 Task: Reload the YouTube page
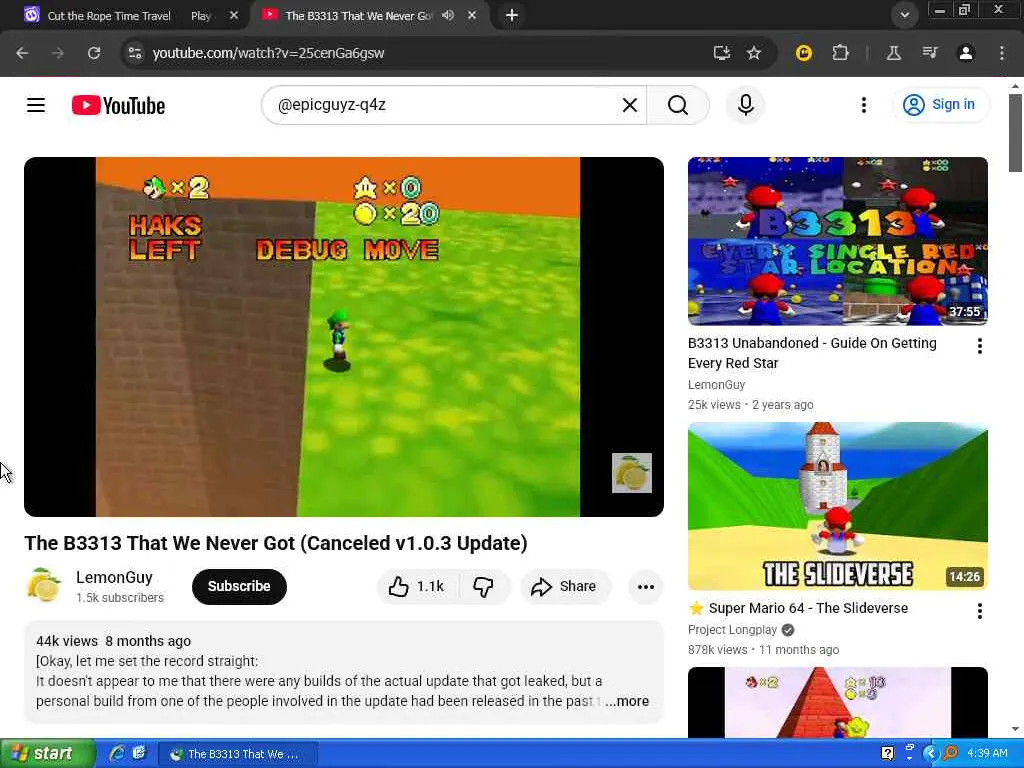94,53
